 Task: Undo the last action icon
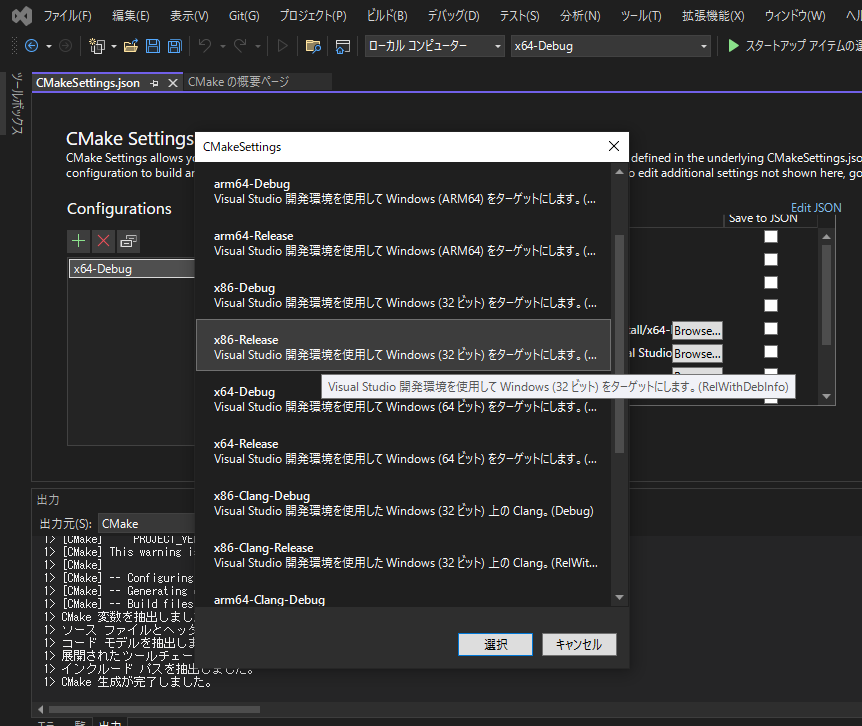click(205, 46)
